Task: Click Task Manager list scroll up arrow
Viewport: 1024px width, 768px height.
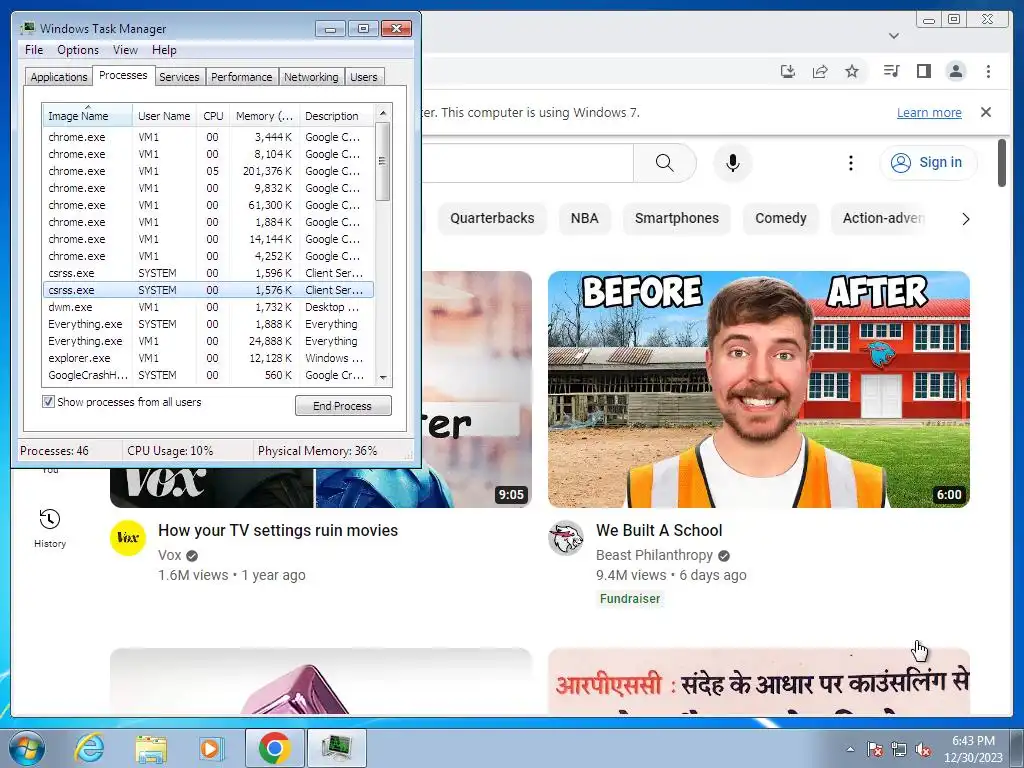Action: pos(383,113)
